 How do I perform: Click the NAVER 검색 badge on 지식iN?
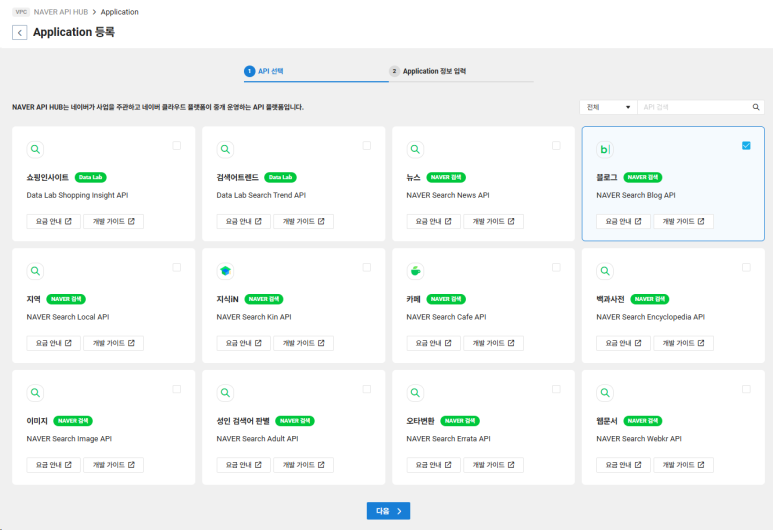pos(264,299)
